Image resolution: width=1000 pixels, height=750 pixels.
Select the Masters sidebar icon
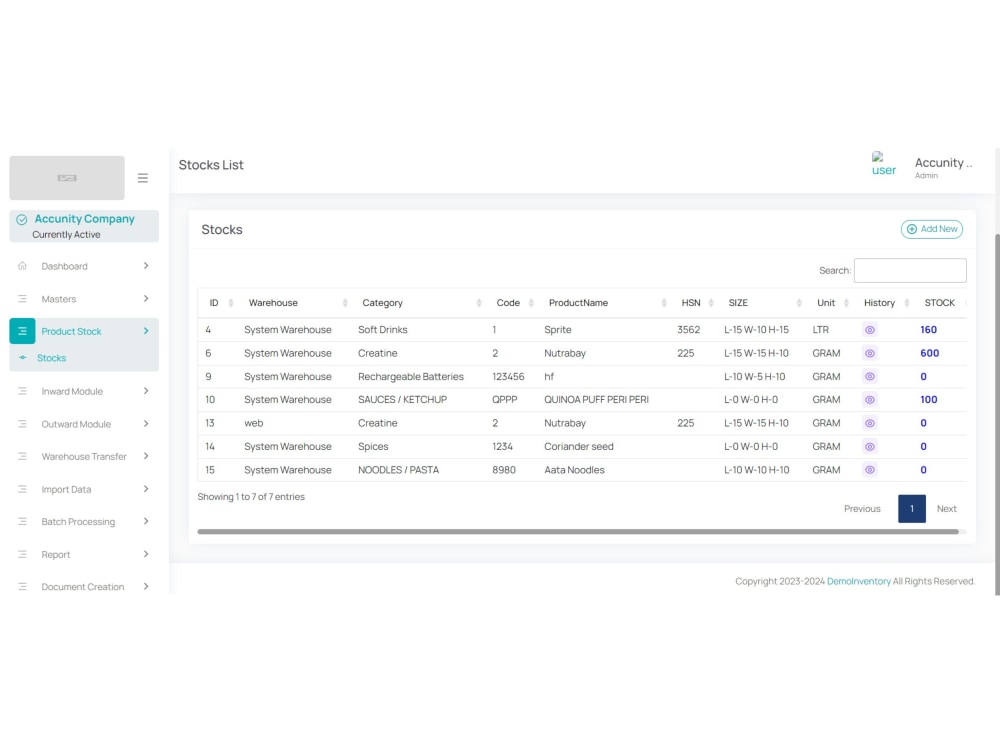22,298
